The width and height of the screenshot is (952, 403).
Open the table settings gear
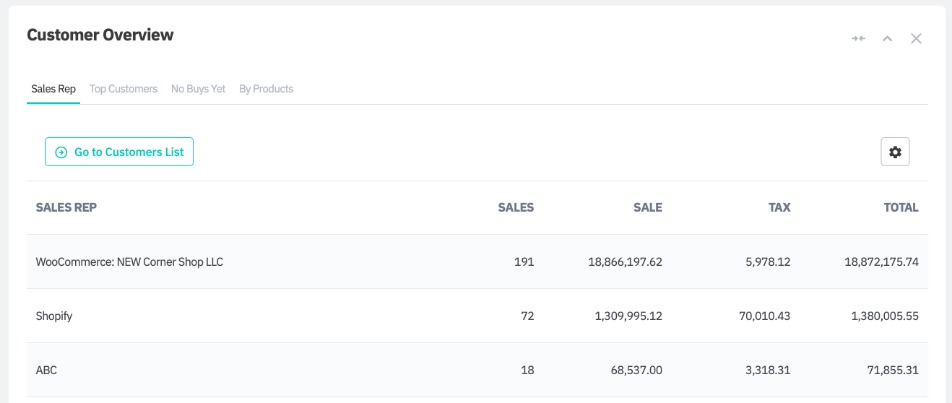coord(895,152)
